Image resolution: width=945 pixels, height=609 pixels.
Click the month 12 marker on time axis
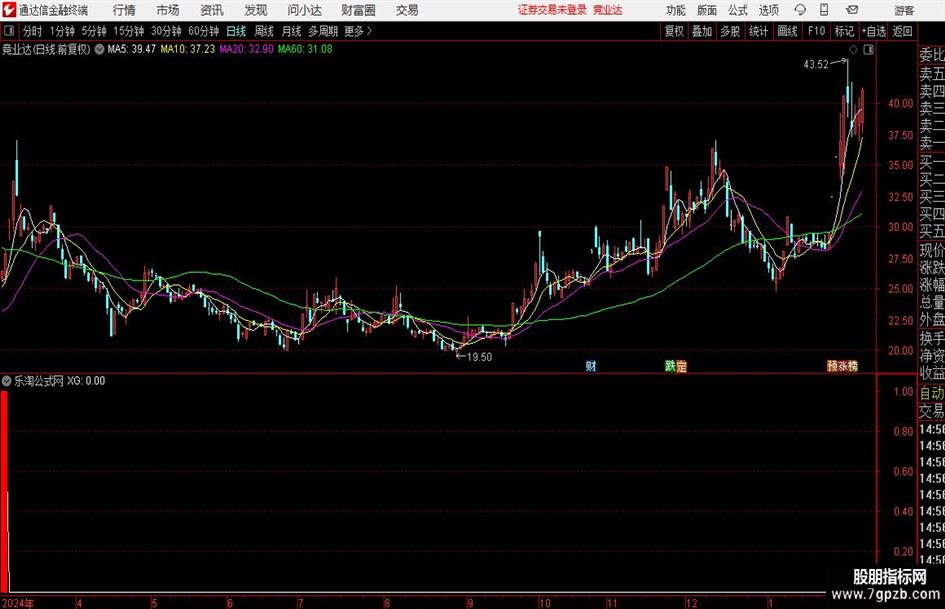pyautogui.click(x=691, y=603)
